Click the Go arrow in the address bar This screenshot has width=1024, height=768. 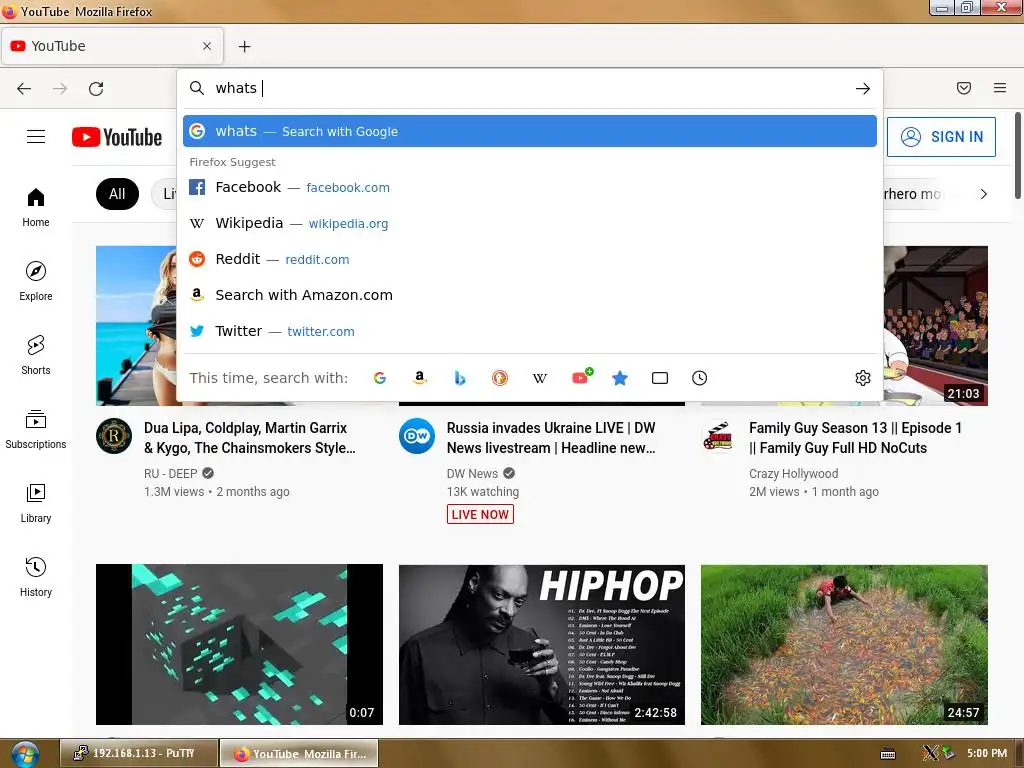click(863, 88)
